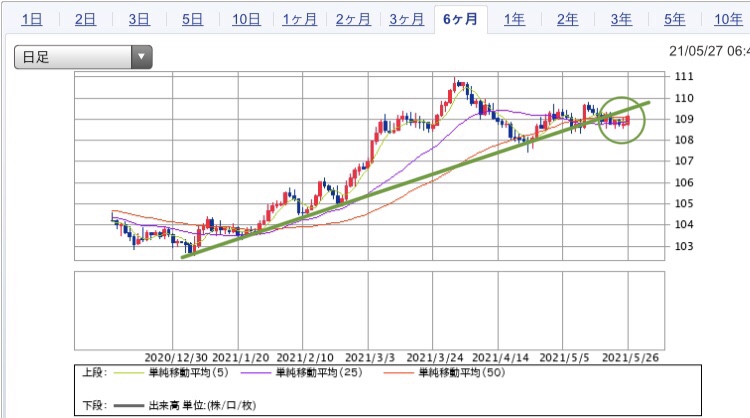750x418 pixels.
Task: Click the 109 price axis label
Action: tap(684, 119)
